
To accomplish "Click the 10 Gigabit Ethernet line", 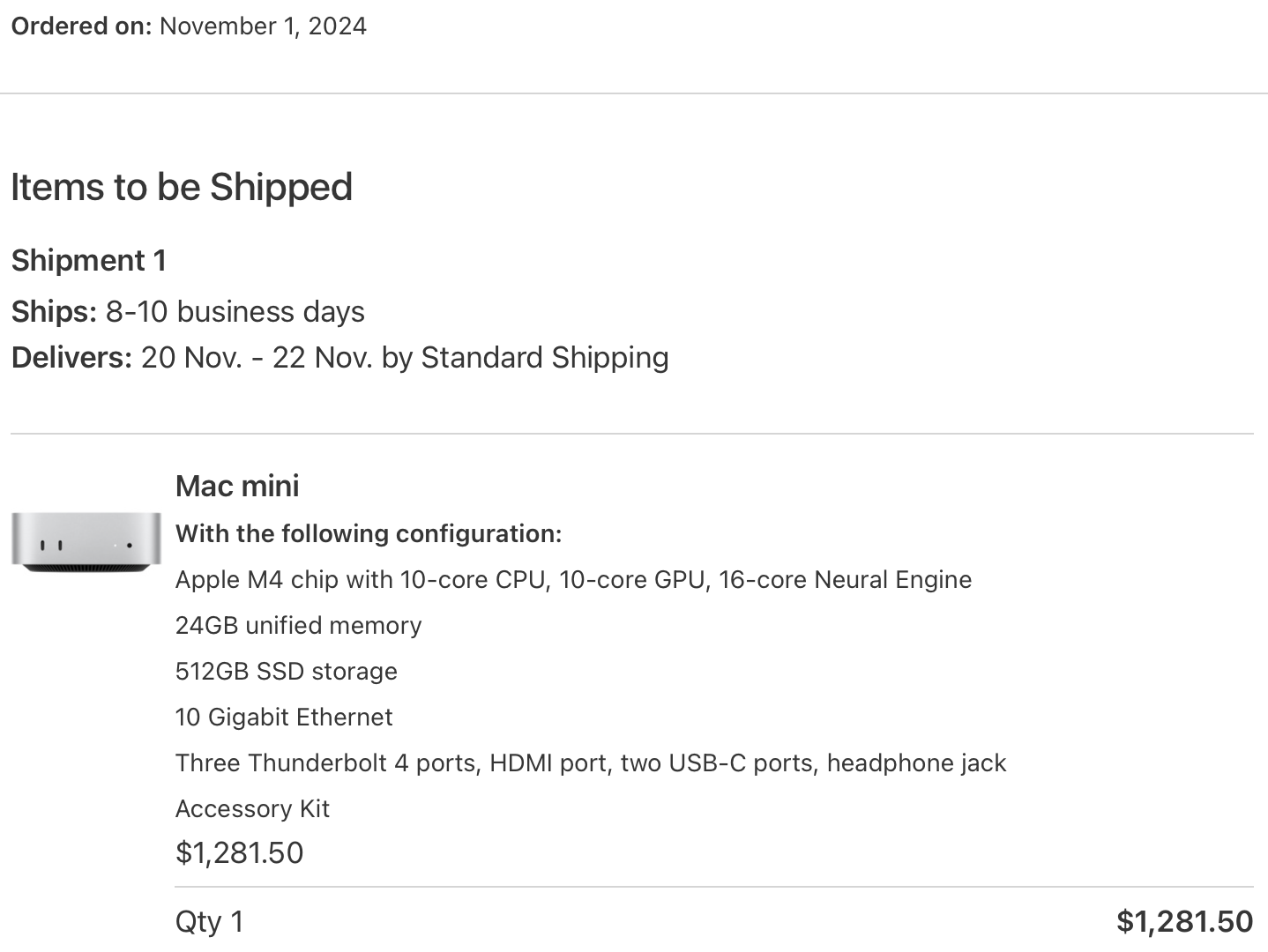I will [x=284, y=718].
